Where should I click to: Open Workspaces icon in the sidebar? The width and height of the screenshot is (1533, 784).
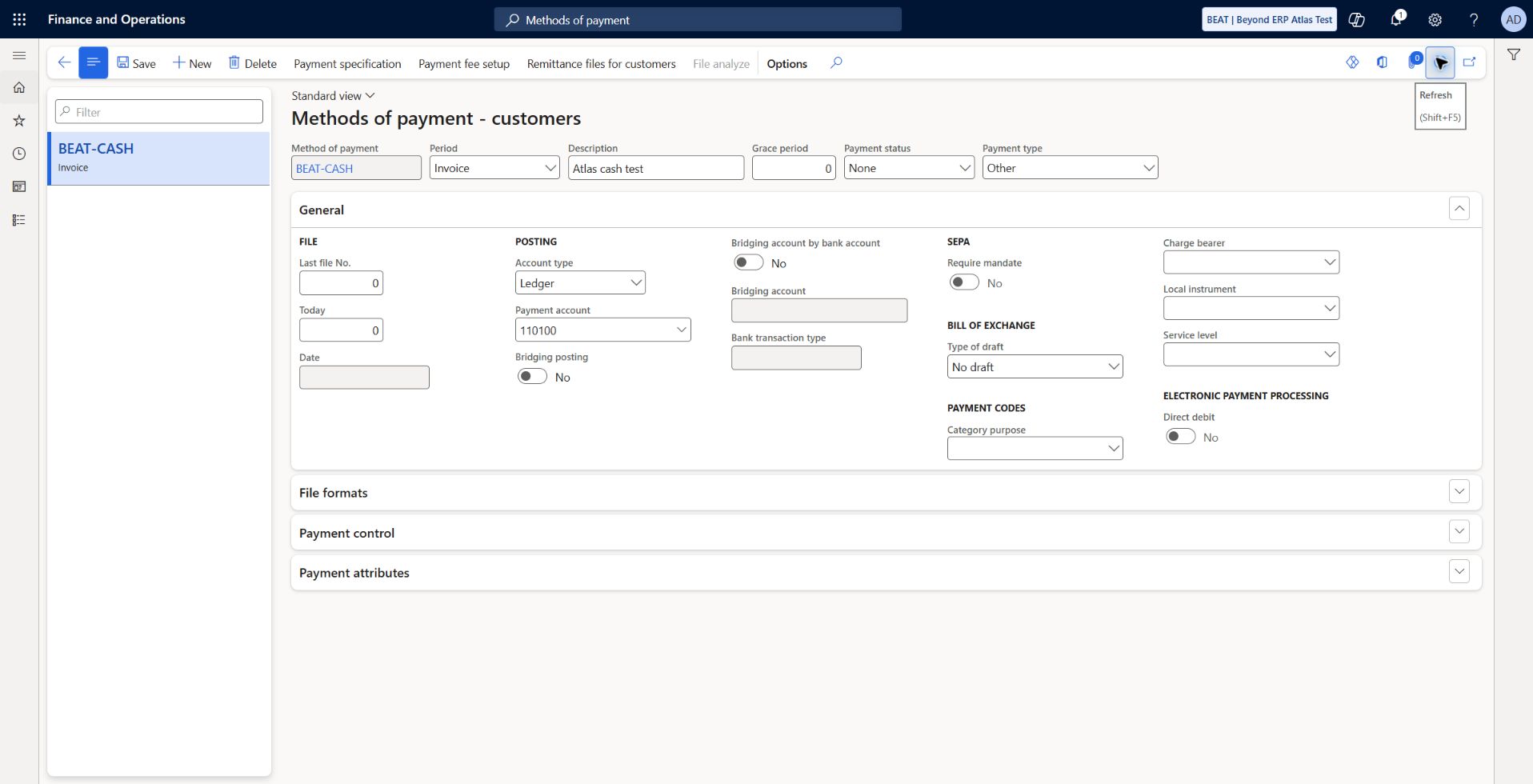click(19, 186)
